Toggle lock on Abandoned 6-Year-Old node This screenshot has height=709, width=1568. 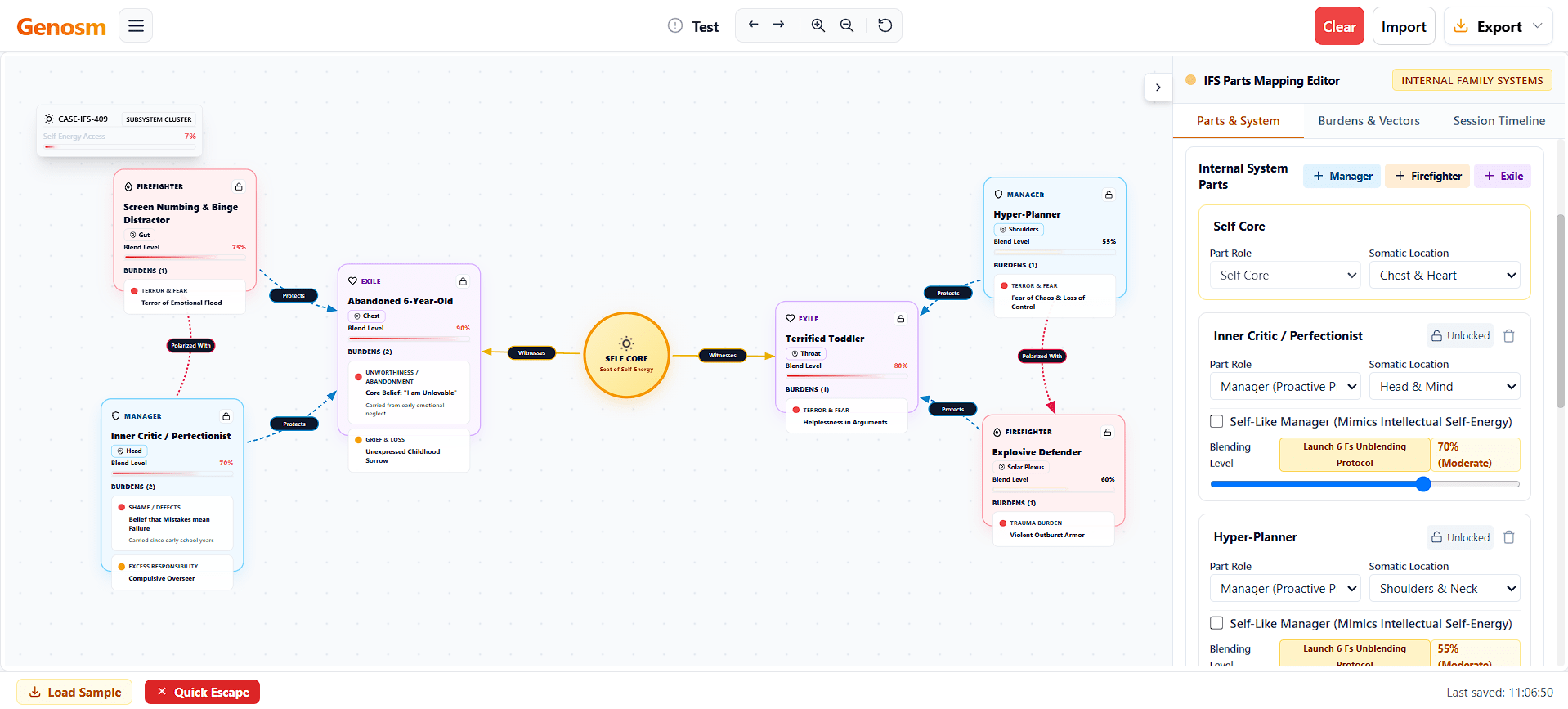[463, 281]
